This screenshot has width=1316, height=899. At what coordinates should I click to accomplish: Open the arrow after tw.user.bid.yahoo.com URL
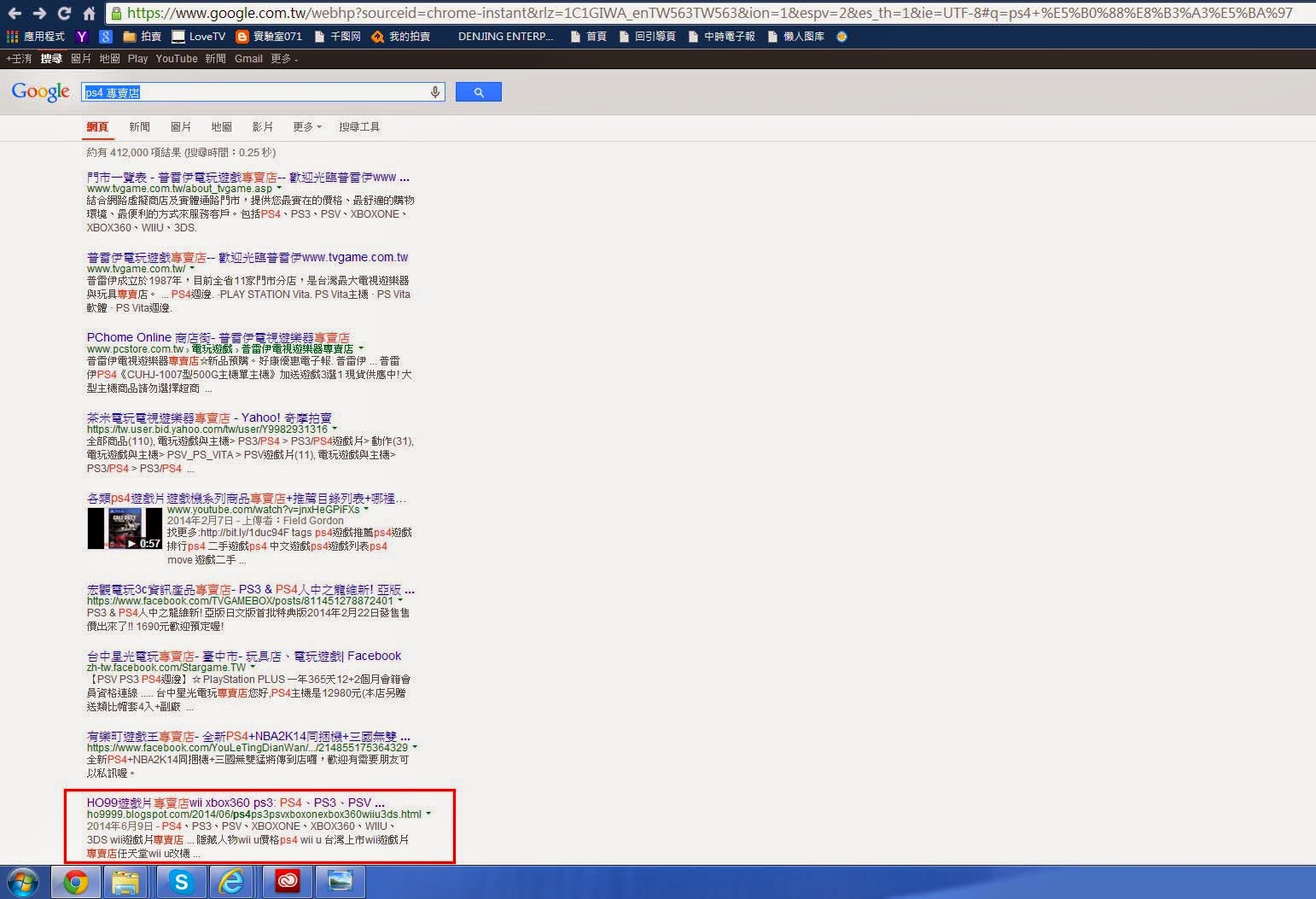(x=335, y=429)
